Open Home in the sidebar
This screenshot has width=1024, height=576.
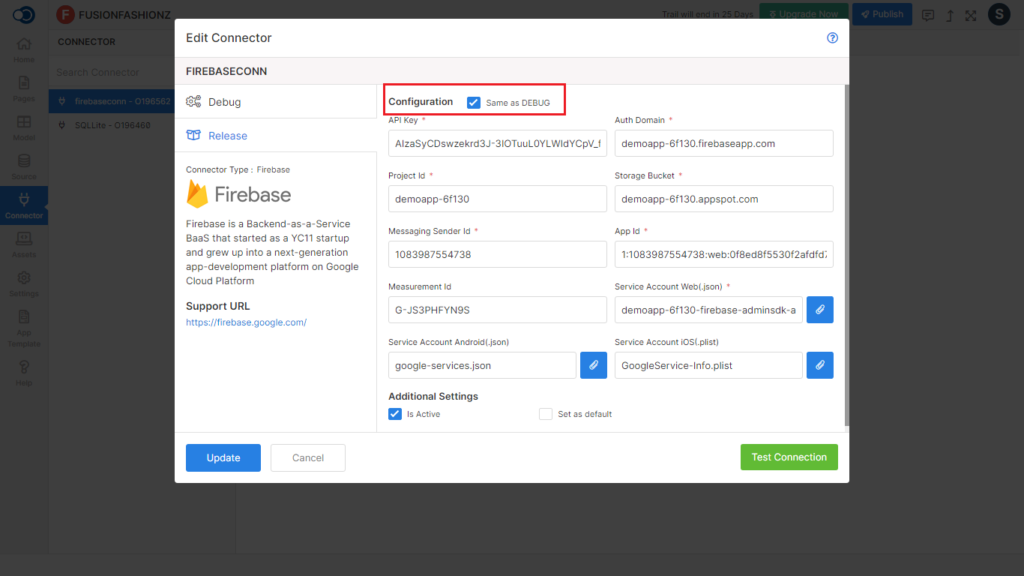pyautogui.click(x=24, y=50)
